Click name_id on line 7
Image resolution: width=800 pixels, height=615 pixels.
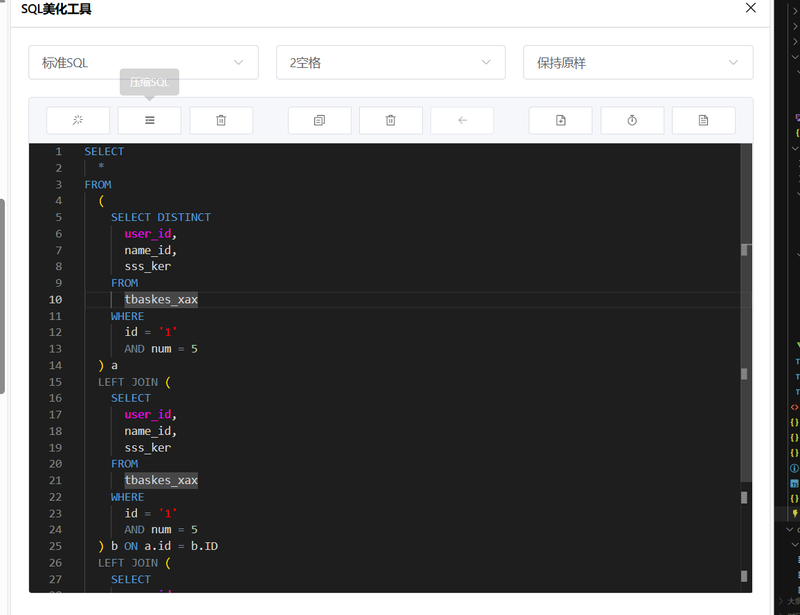(148, 250)
